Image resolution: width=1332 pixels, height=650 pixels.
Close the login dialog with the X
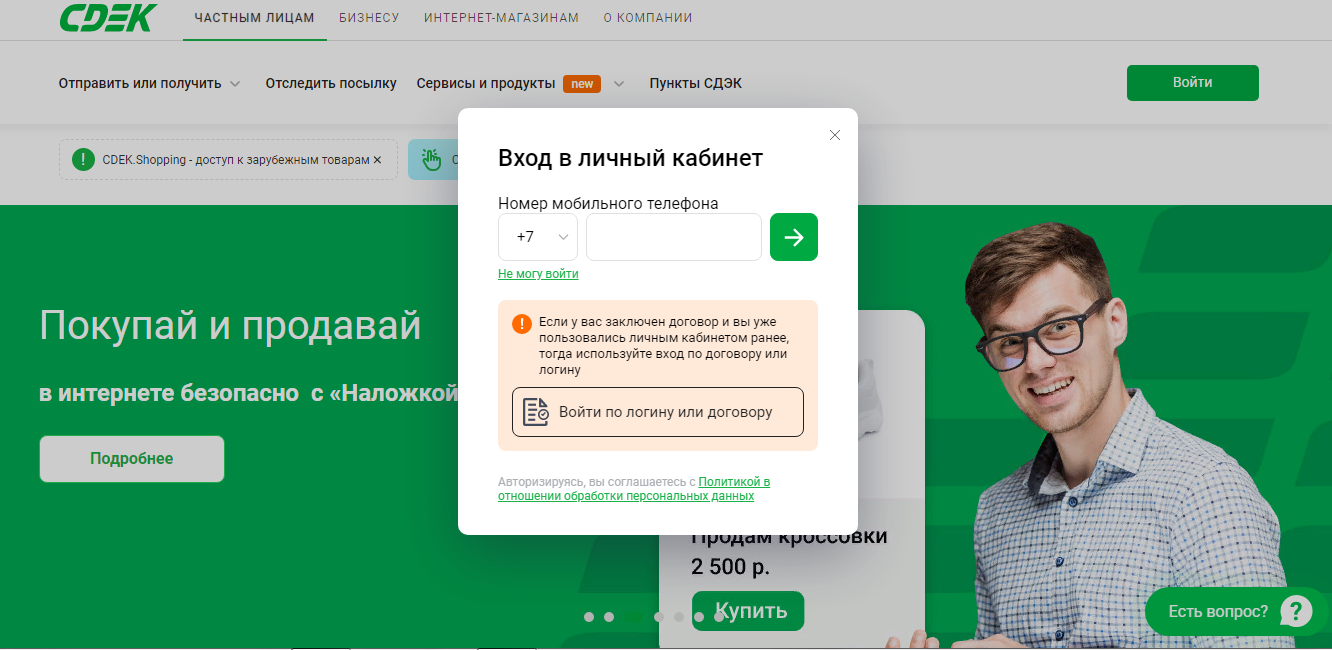[x=835, y=135]
